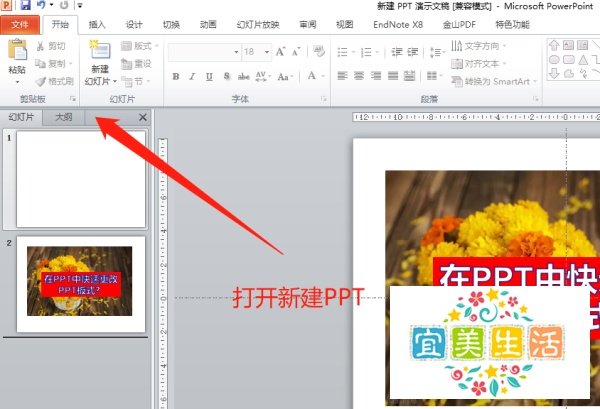Switch to the Animations (动画) tab
This screenshot has height=409, width=600.
click(x=208, y=25)
